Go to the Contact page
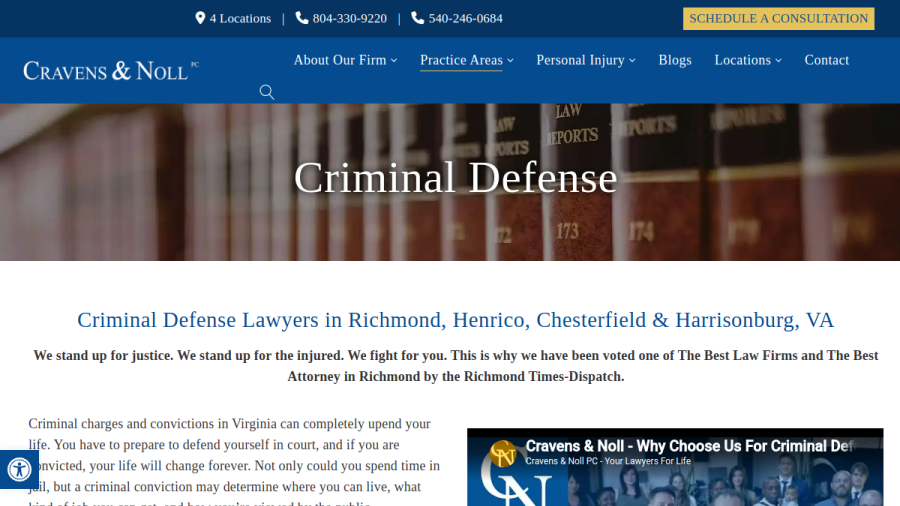The image size is (900, 506). click(827, 60)
